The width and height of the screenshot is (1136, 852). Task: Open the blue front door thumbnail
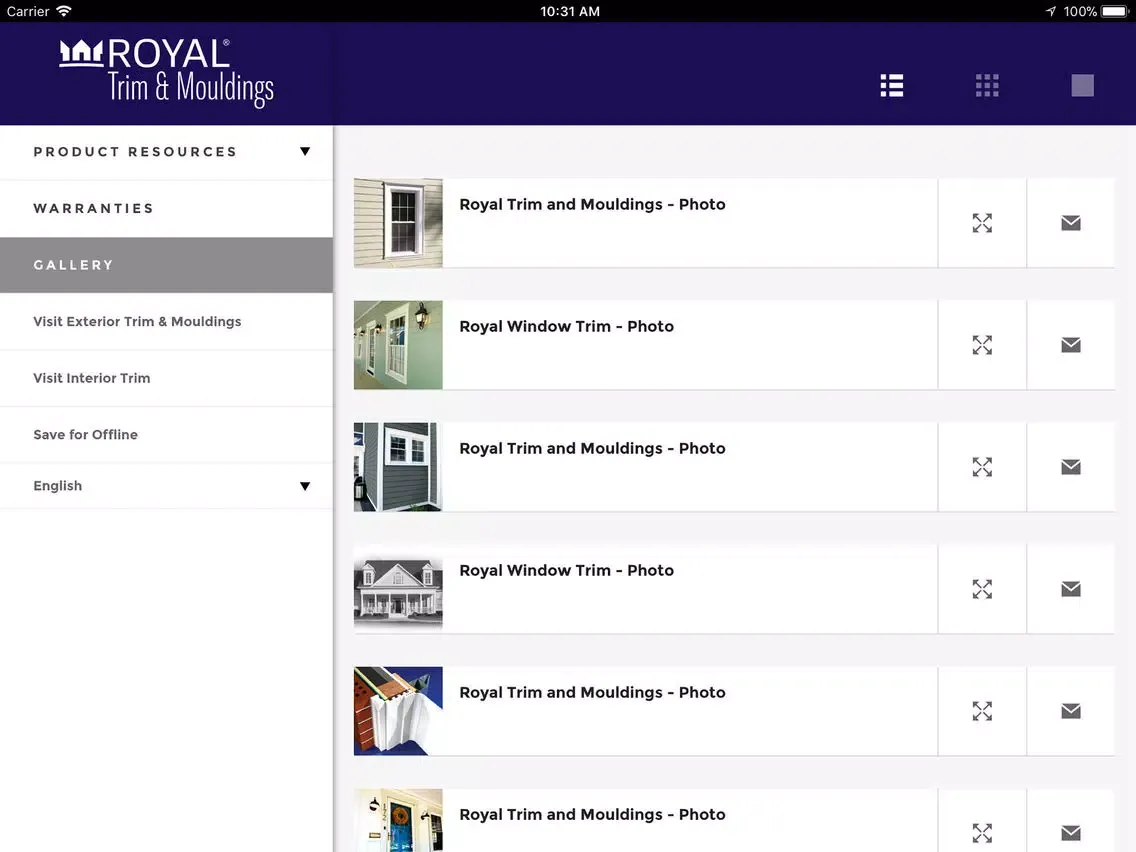(398, 820)
